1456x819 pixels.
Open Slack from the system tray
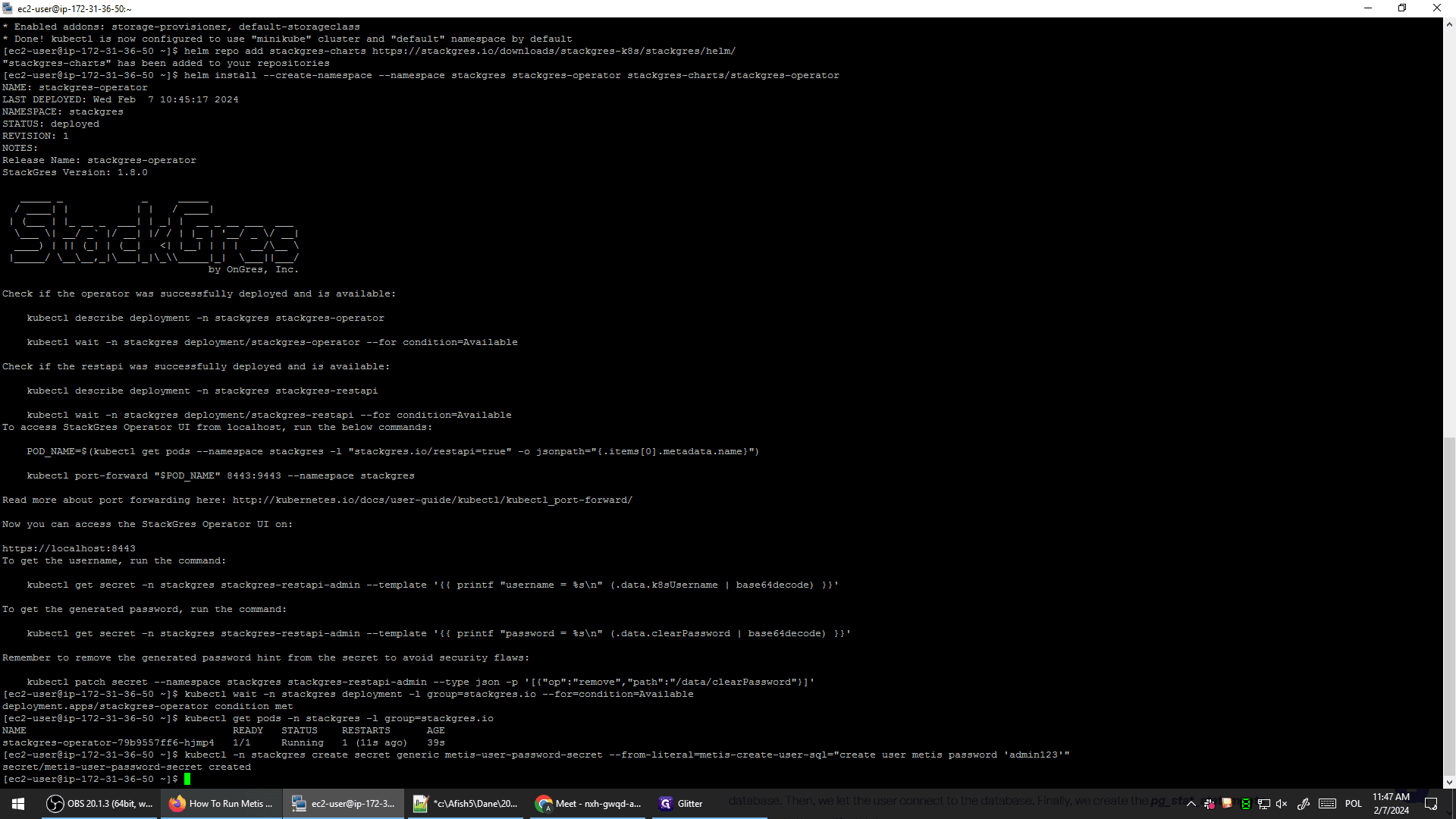[x=1210, y=804]
